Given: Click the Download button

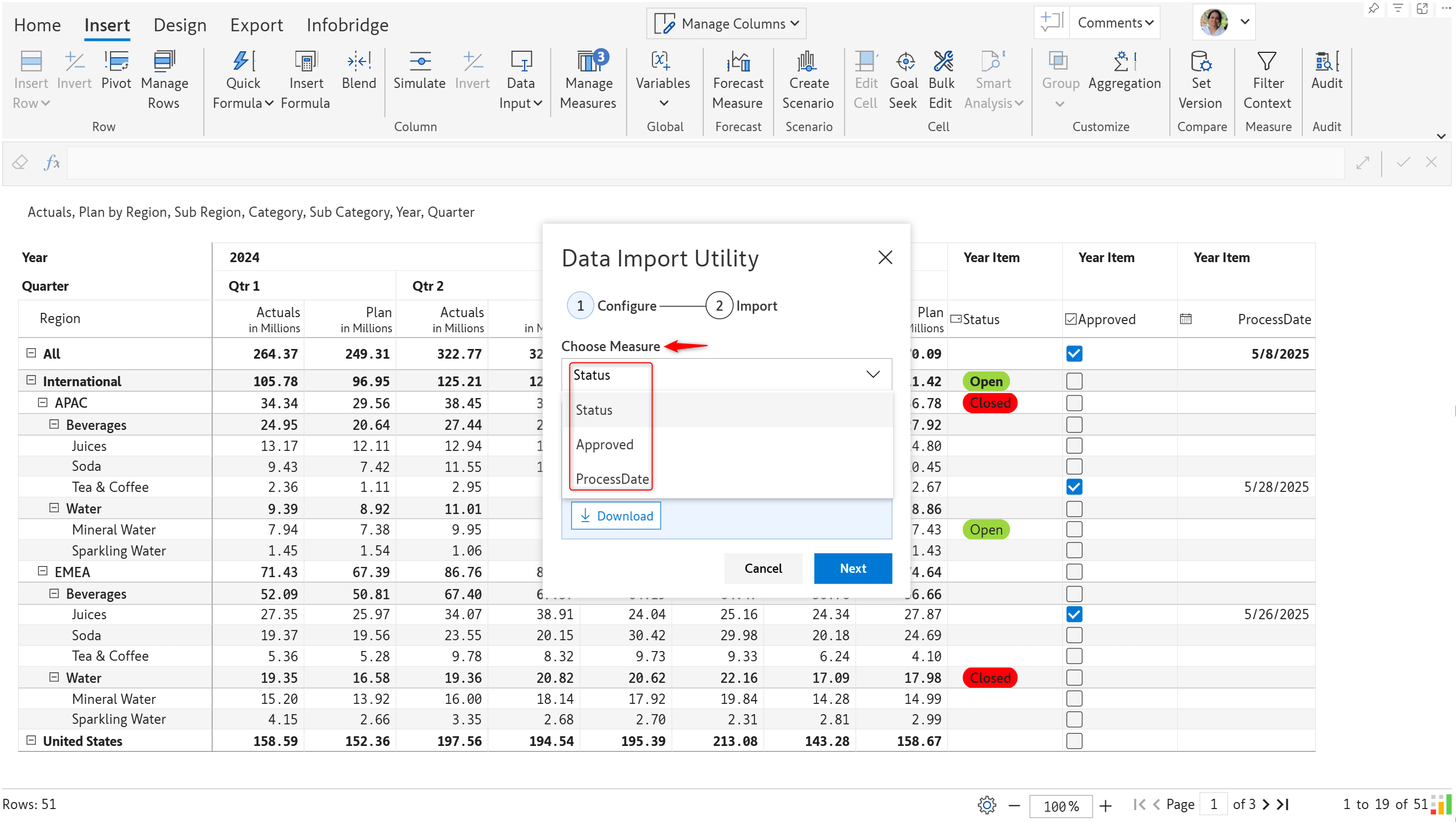Looking at the screenshot, I should click(615, 516).
